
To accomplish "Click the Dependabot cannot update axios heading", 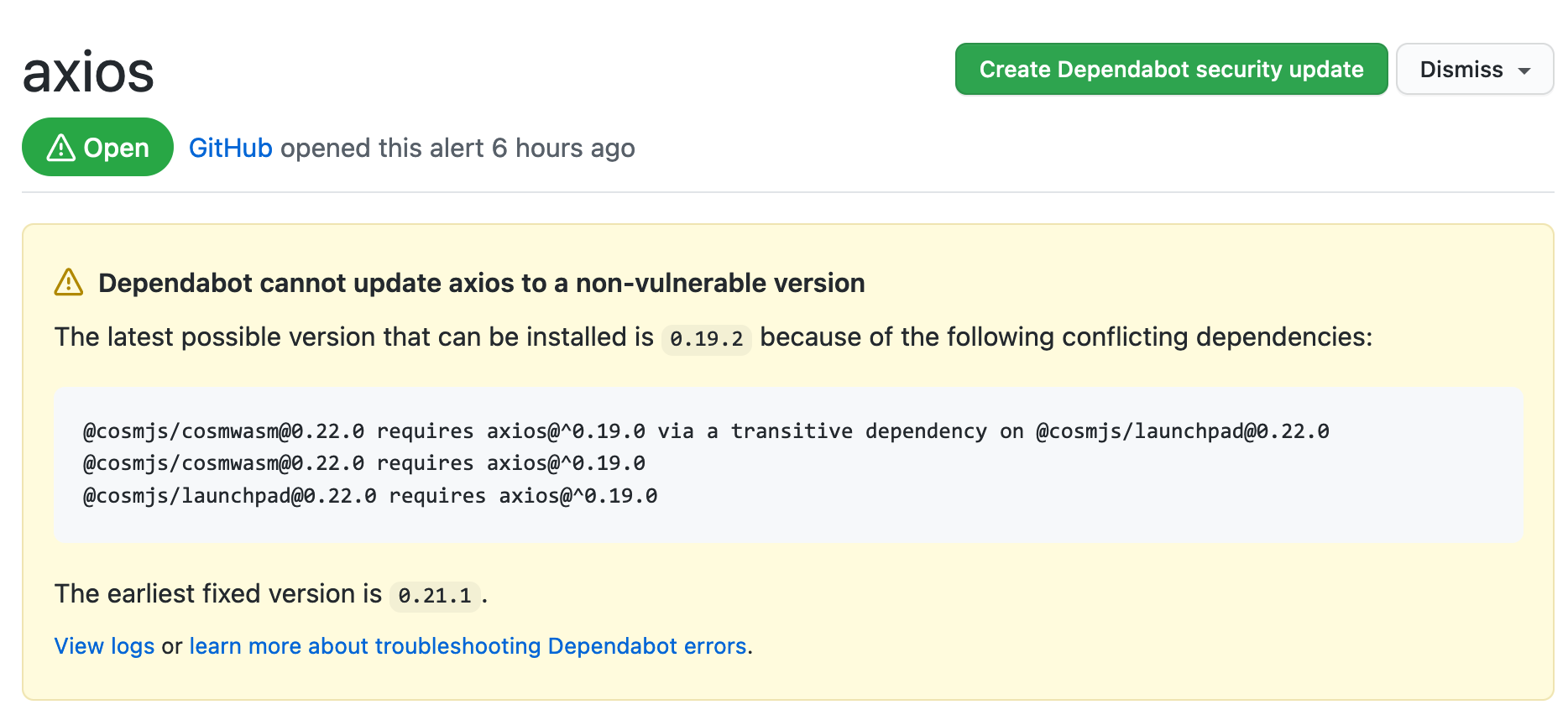I will pyautogui.click(x=481, y=283).
